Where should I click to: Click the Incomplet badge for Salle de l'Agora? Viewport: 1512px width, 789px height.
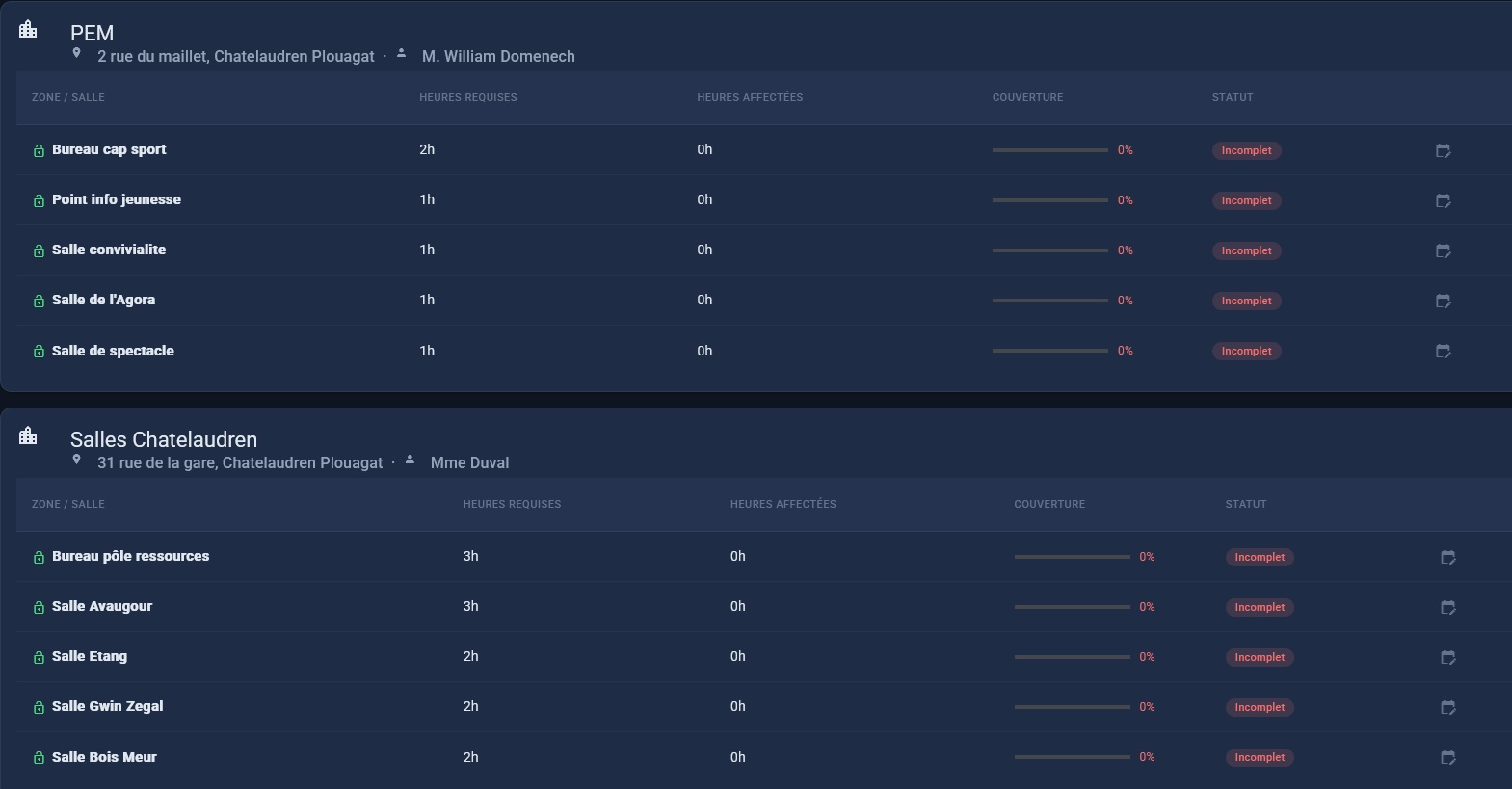pos(1247,301)
